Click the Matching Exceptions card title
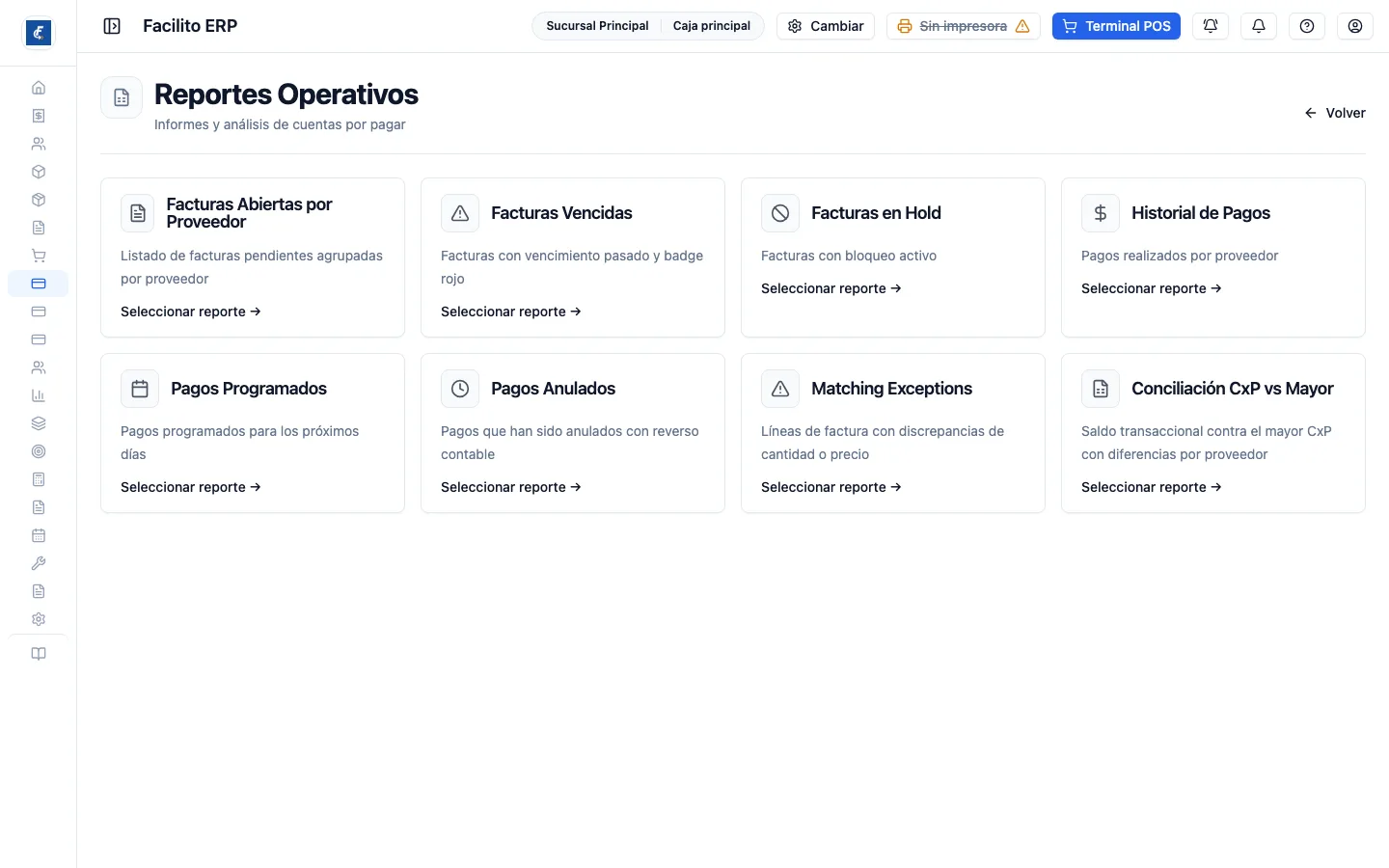Screen dimensions: 1389x868 (x=891, y=389)
